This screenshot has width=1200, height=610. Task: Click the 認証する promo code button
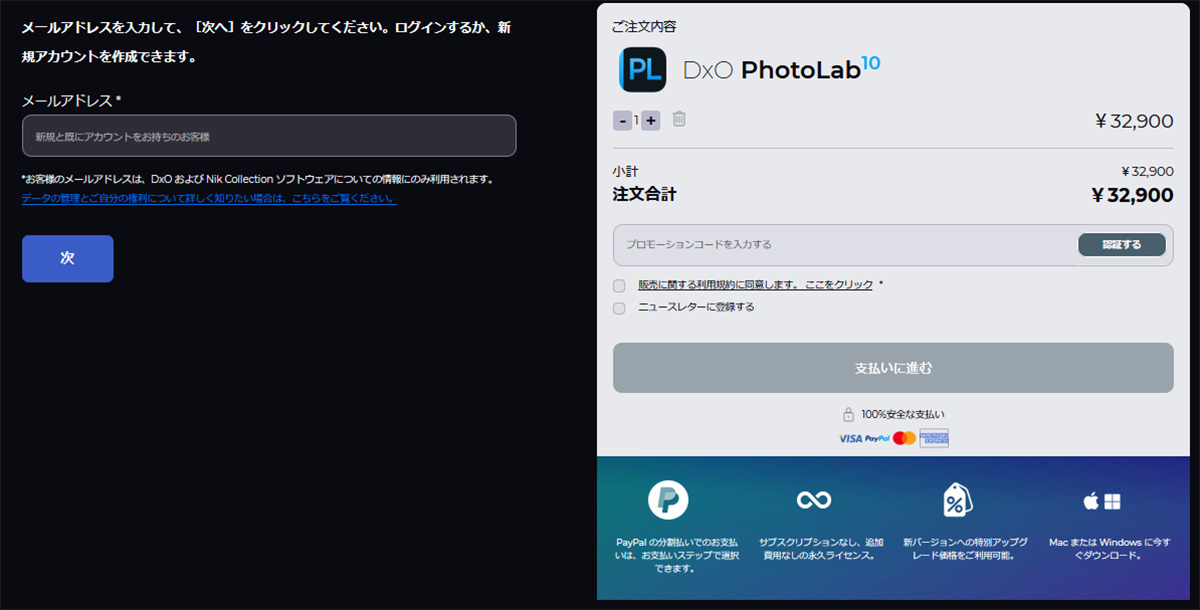(1122, 245)
